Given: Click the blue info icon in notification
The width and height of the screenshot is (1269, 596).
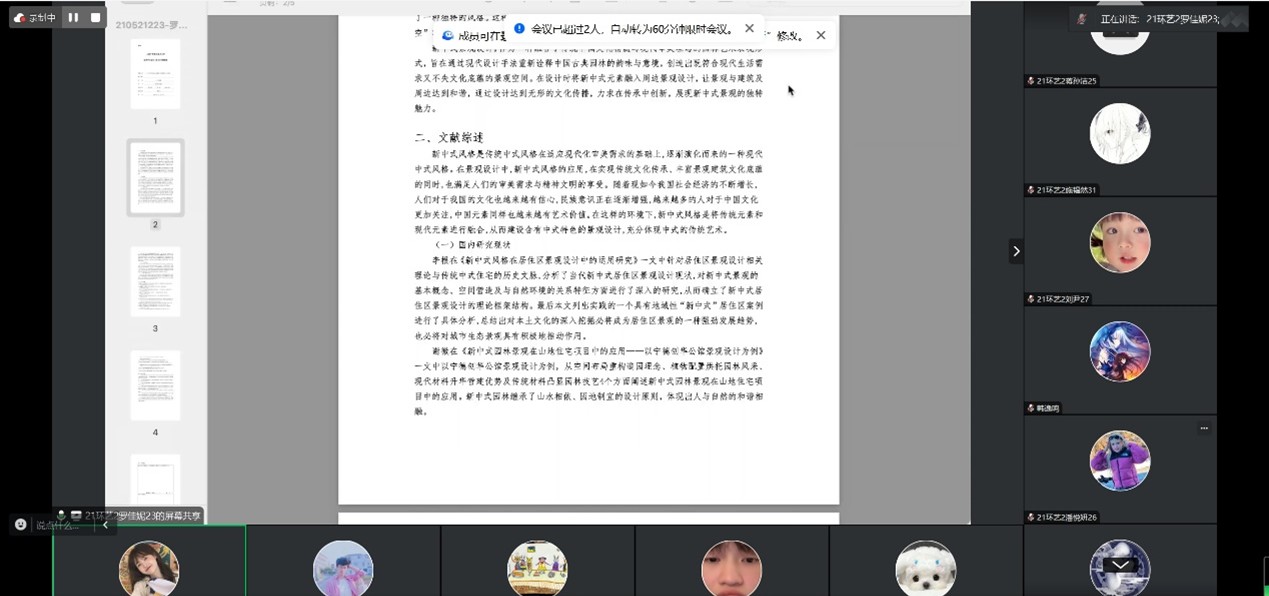Looking at the screenshot, I should (x=519, y=29).
